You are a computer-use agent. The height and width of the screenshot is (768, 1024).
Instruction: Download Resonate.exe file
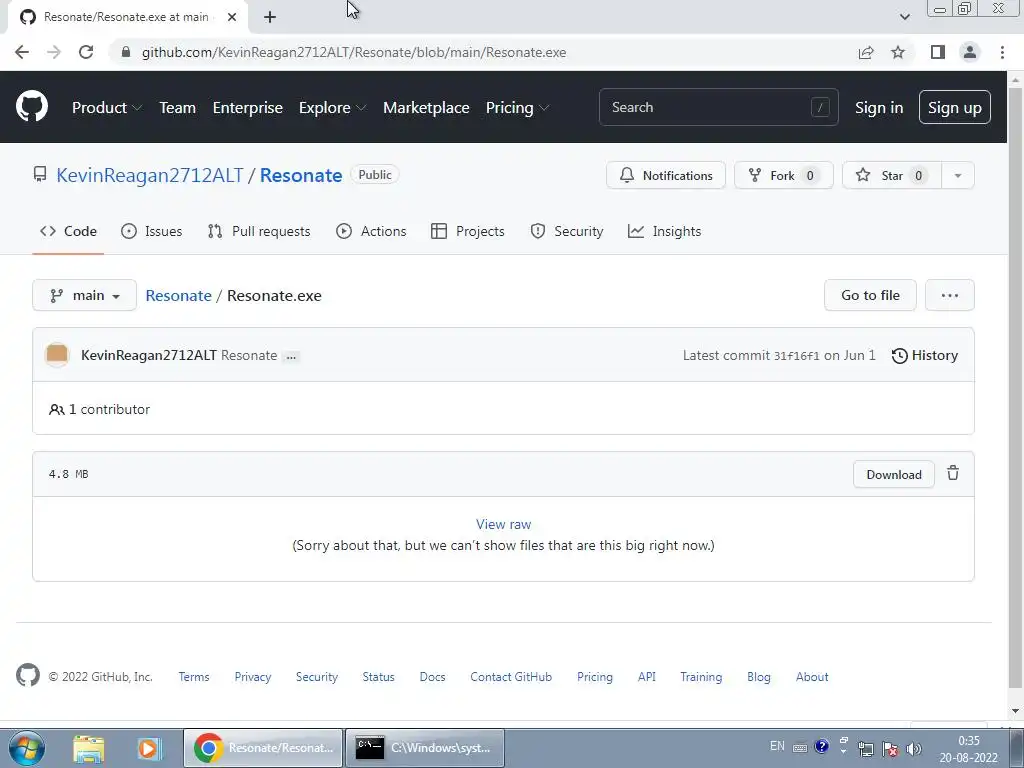click(x=894, y=474)
